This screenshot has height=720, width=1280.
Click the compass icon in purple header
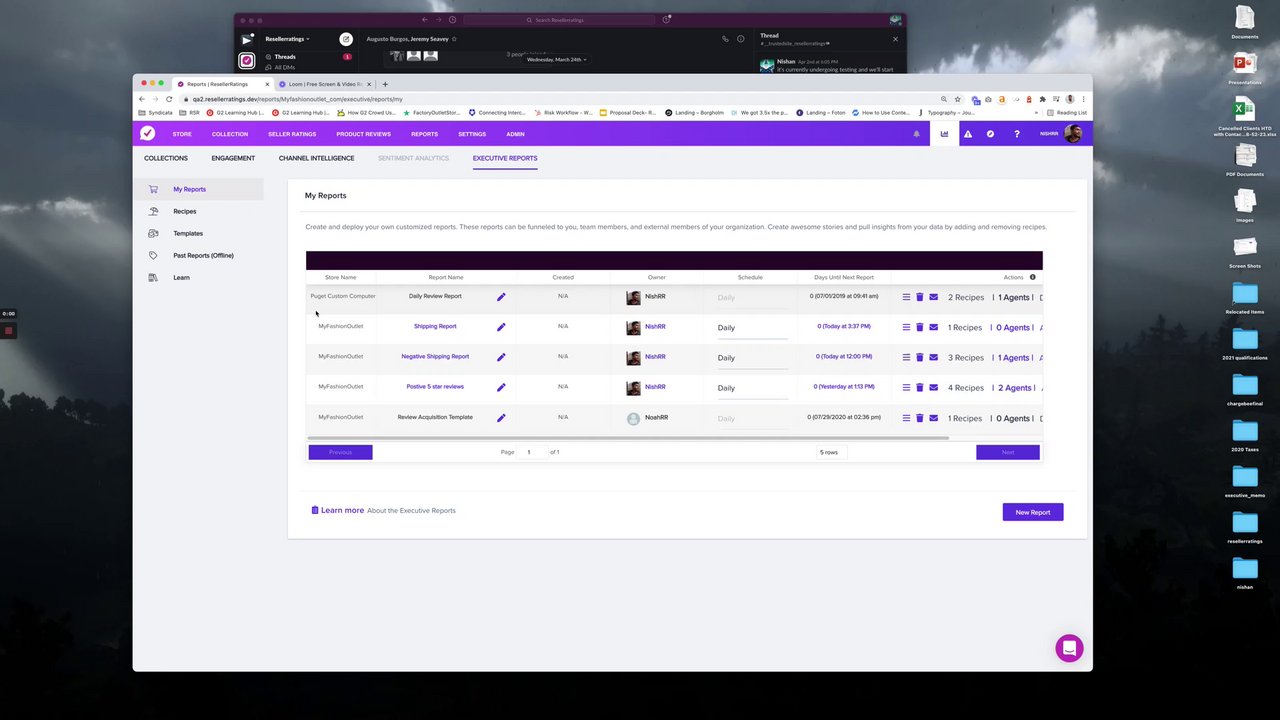coord(990,134)
